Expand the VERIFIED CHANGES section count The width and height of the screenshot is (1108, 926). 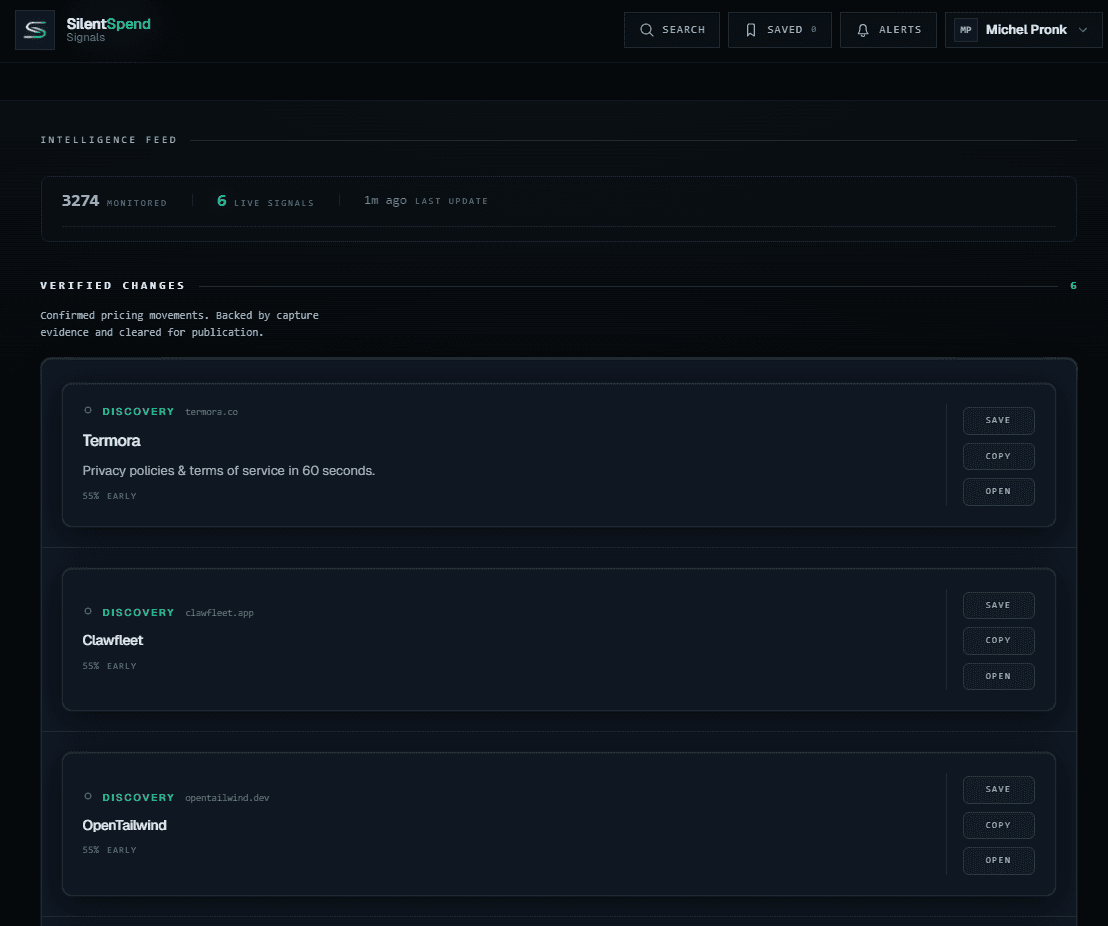1073,285
